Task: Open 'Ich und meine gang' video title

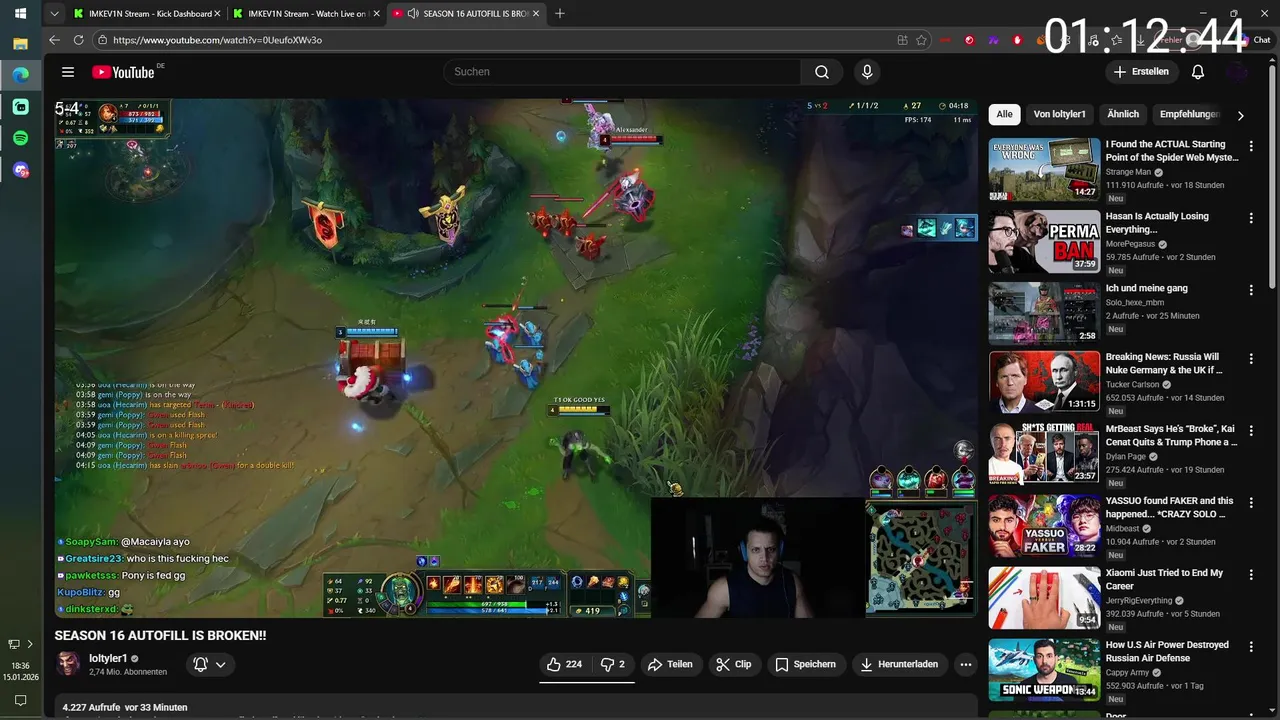Action: point(1146,288)
